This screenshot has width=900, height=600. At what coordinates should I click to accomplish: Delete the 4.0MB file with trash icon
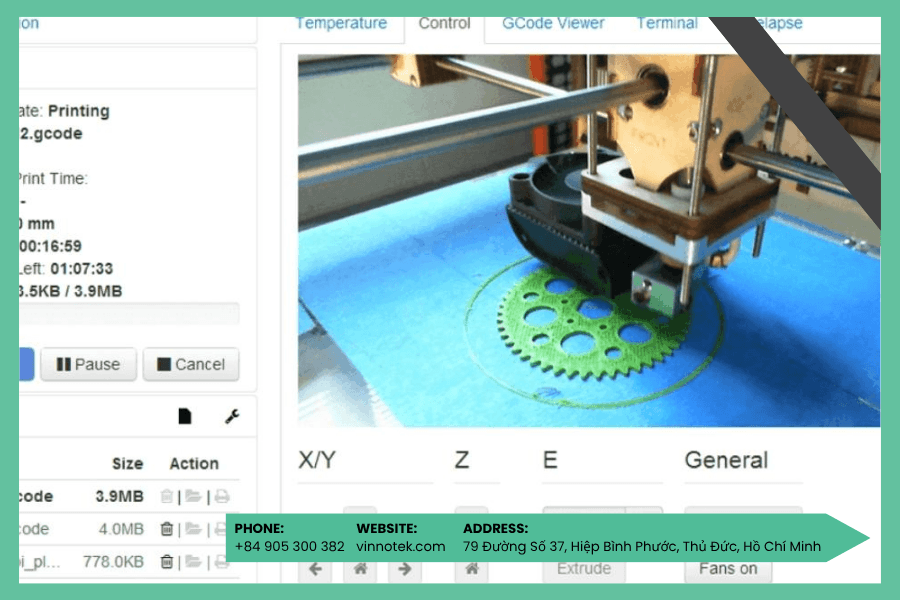point(166,529)
